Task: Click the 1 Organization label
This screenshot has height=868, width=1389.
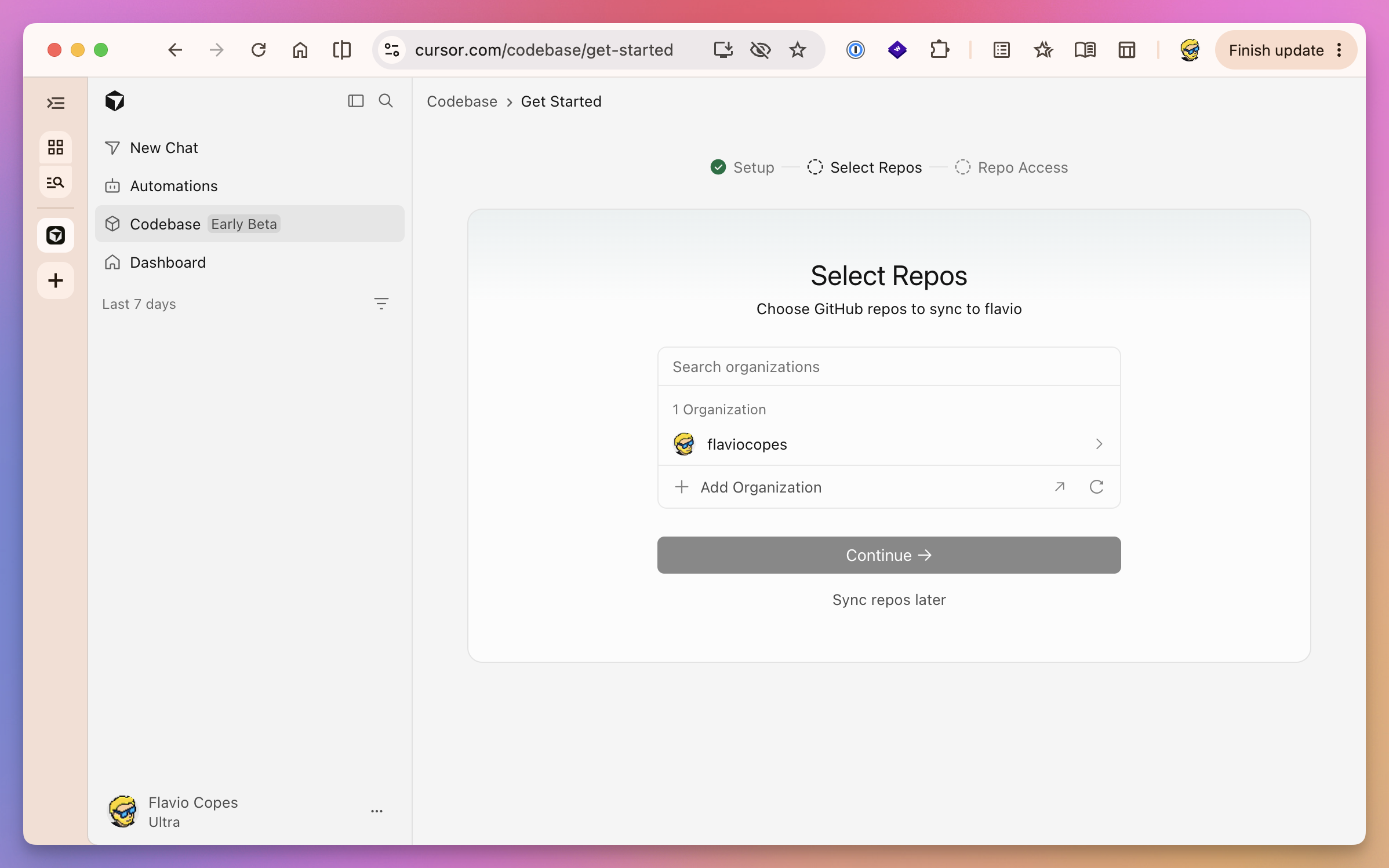Action: 719,410
